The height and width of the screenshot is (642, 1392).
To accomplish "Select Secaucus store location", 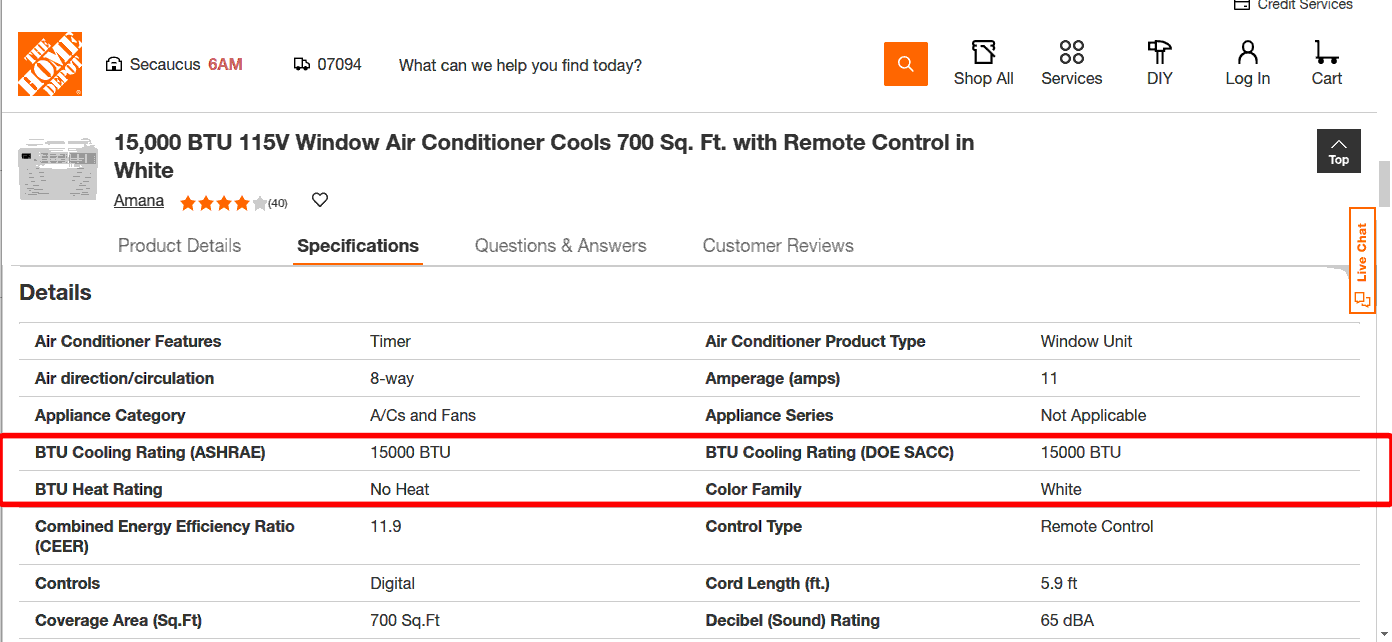I will click(174, 65).
